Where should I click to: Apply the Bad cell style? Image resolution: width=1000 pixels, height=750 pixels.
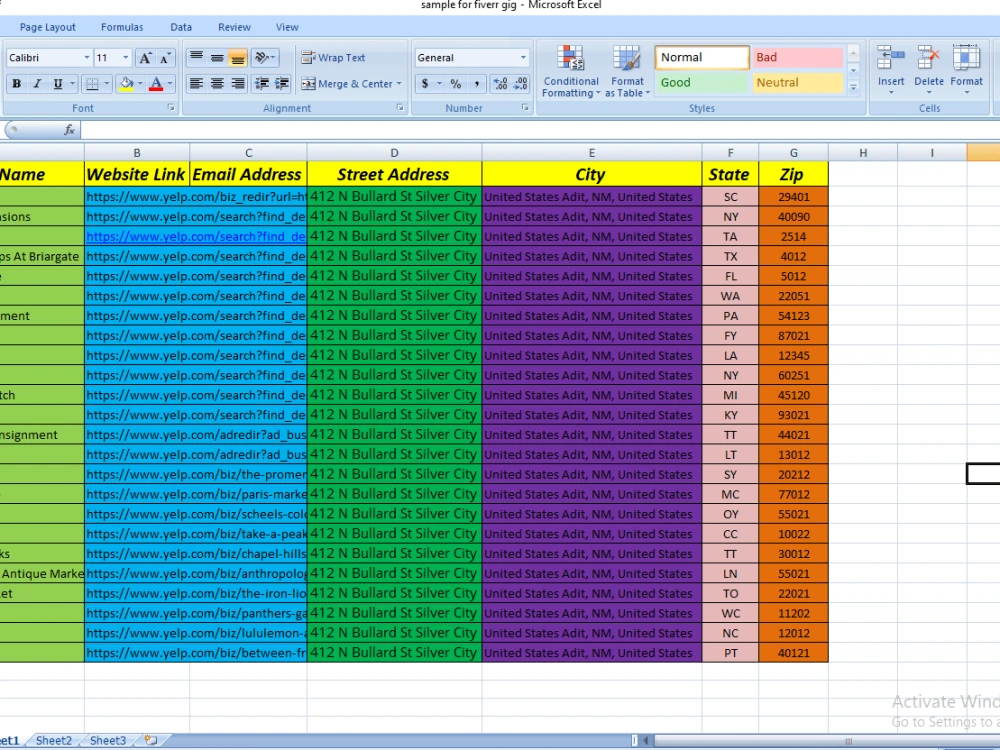coord(797,57)
